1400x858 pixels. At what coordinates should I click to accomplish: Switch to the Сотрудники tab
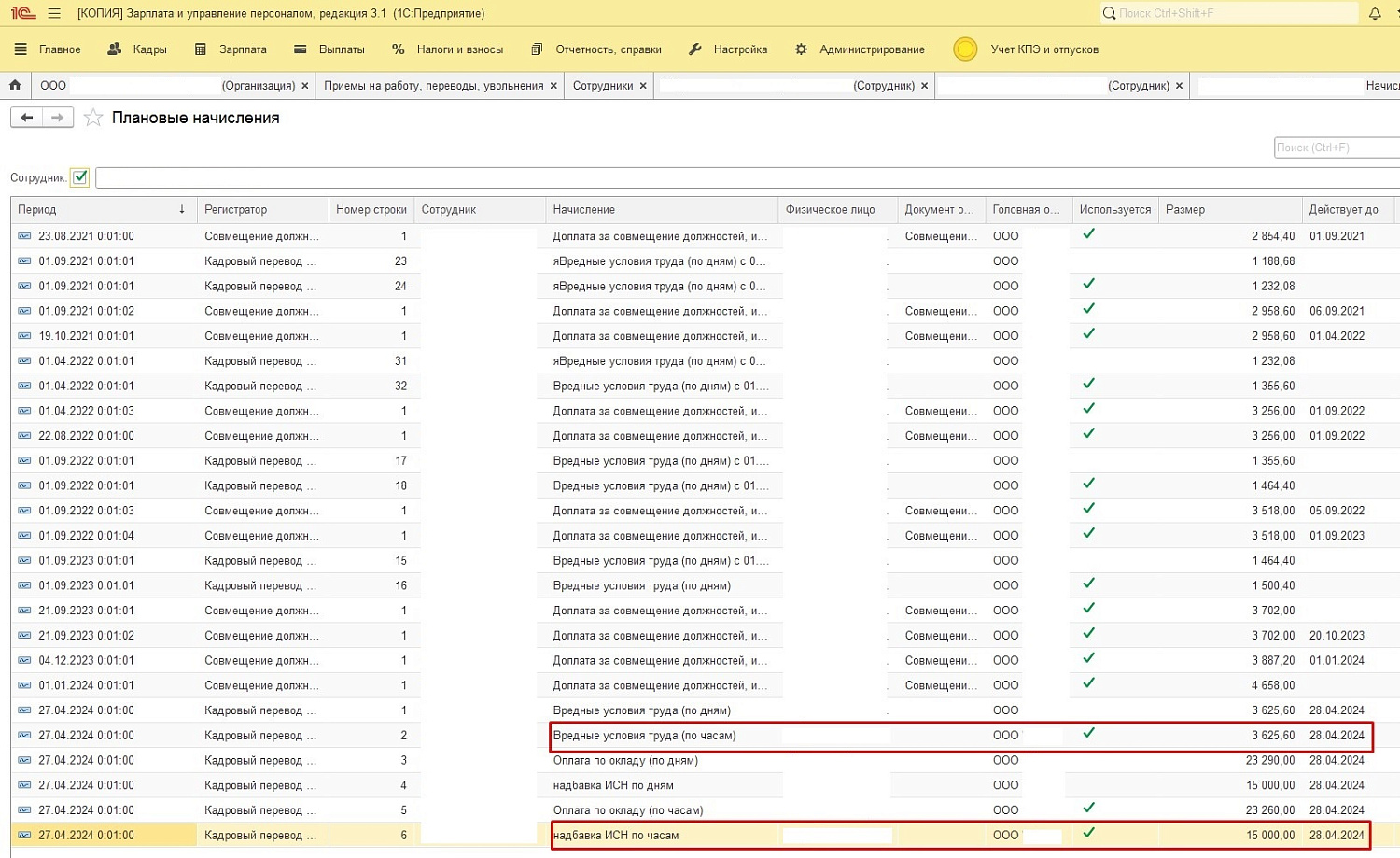click(602, 86)
